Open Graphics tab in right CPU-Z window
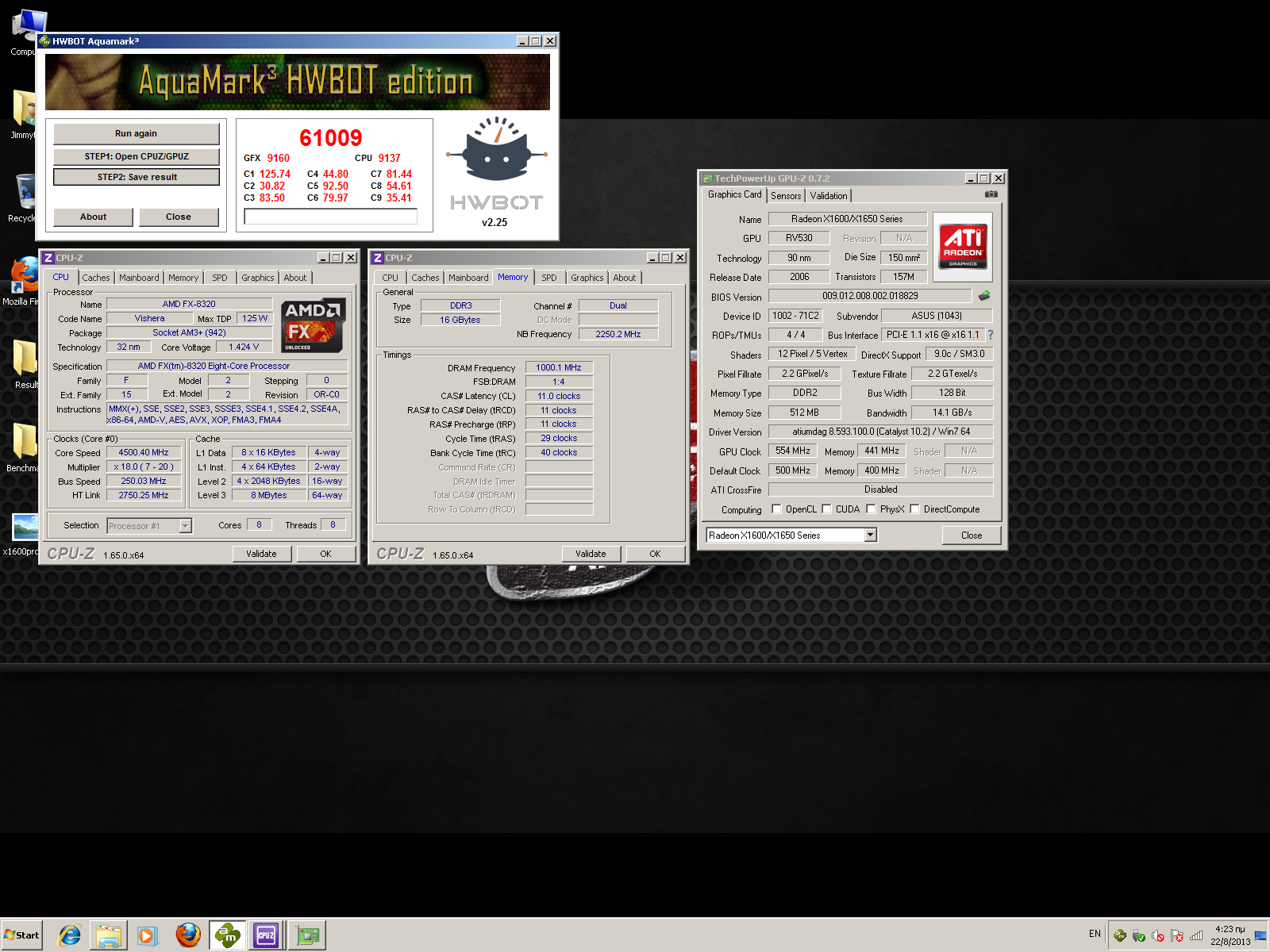 [x=587, y=278]
